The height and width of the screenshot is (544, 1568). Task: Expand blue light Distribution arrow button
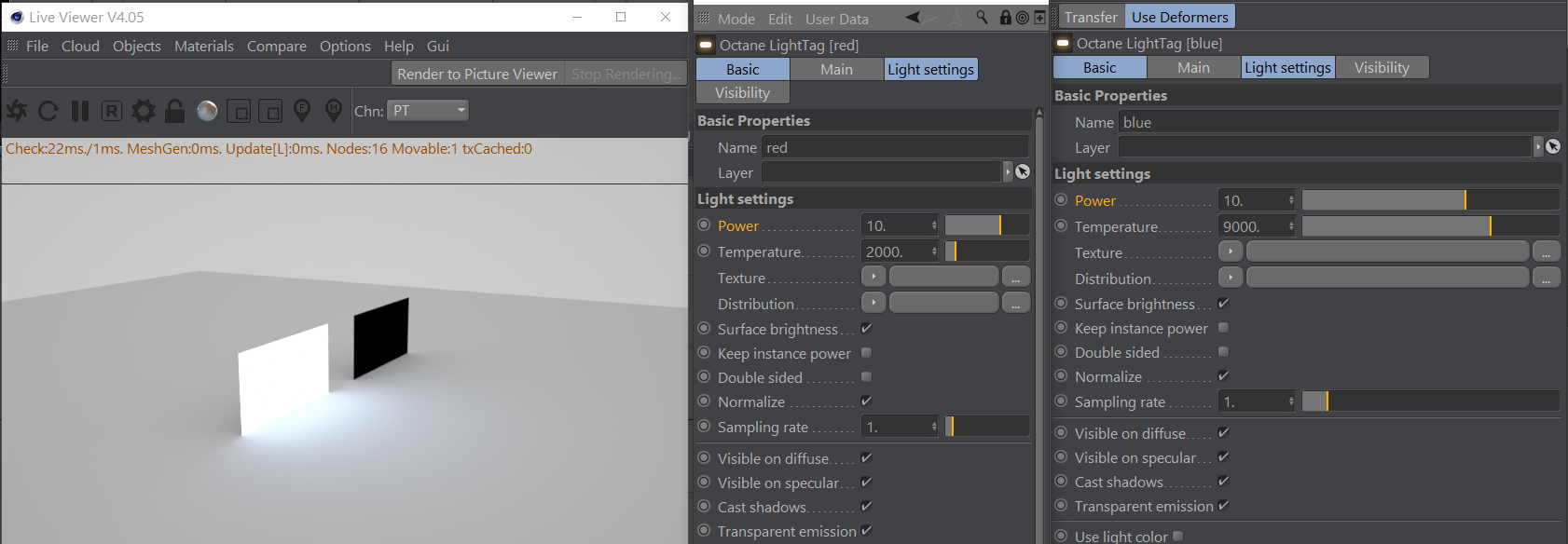(1231, 278)
